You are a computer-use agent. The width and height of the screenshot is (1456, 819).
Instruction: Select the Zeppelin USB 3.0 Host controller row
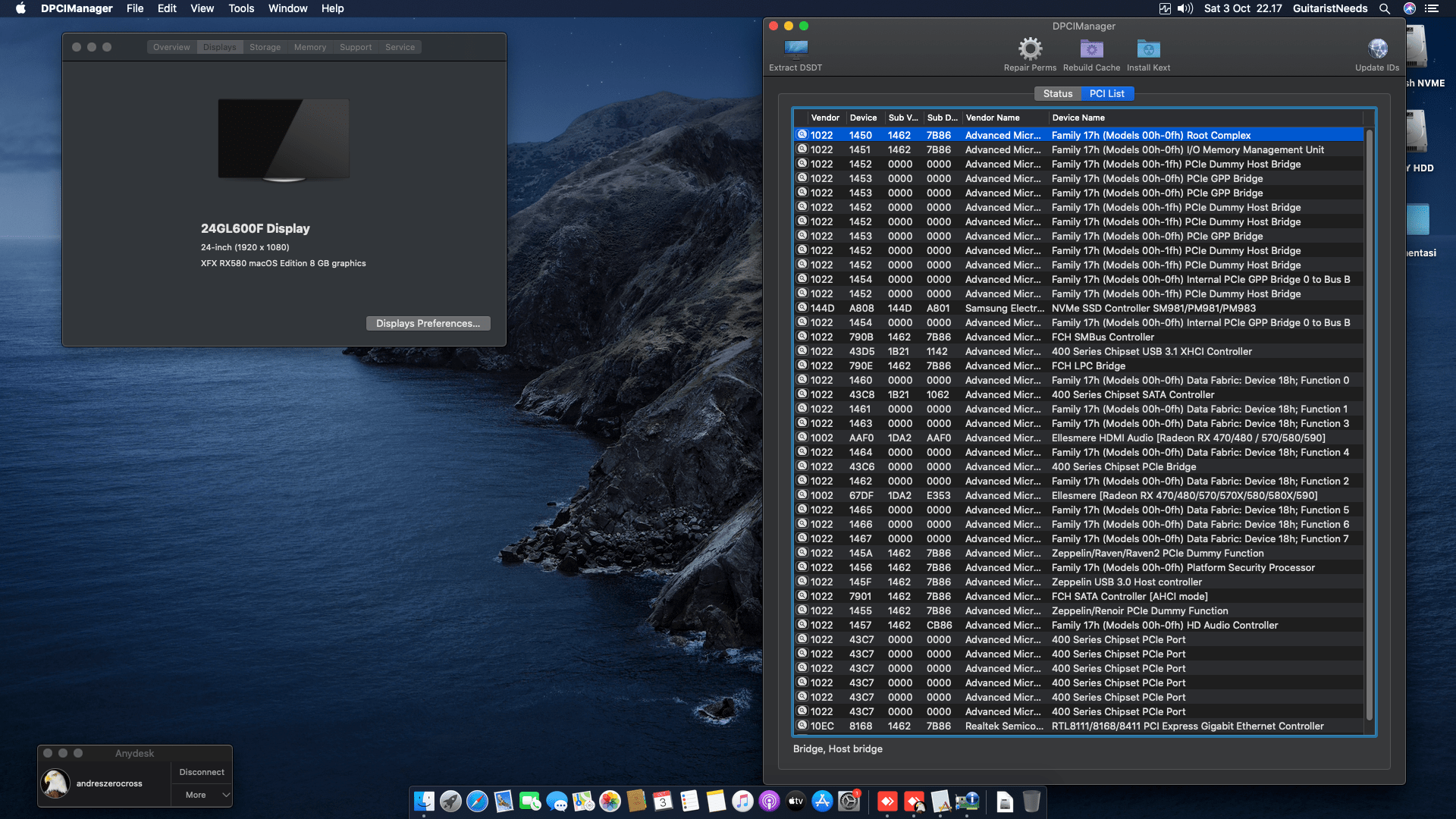click(x=1079, y=582)
